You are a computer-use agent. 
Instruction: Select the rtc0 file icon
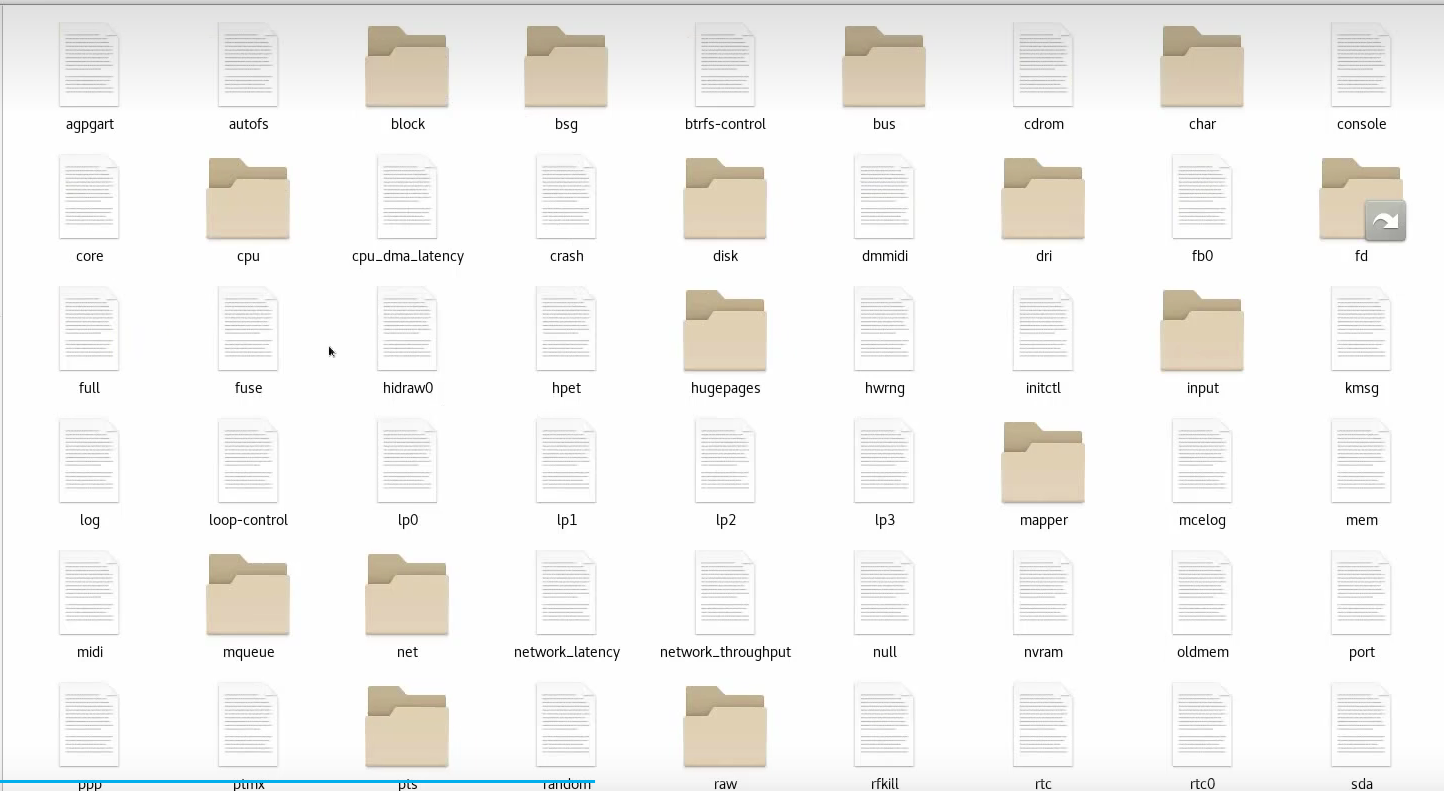point(1202,725)
